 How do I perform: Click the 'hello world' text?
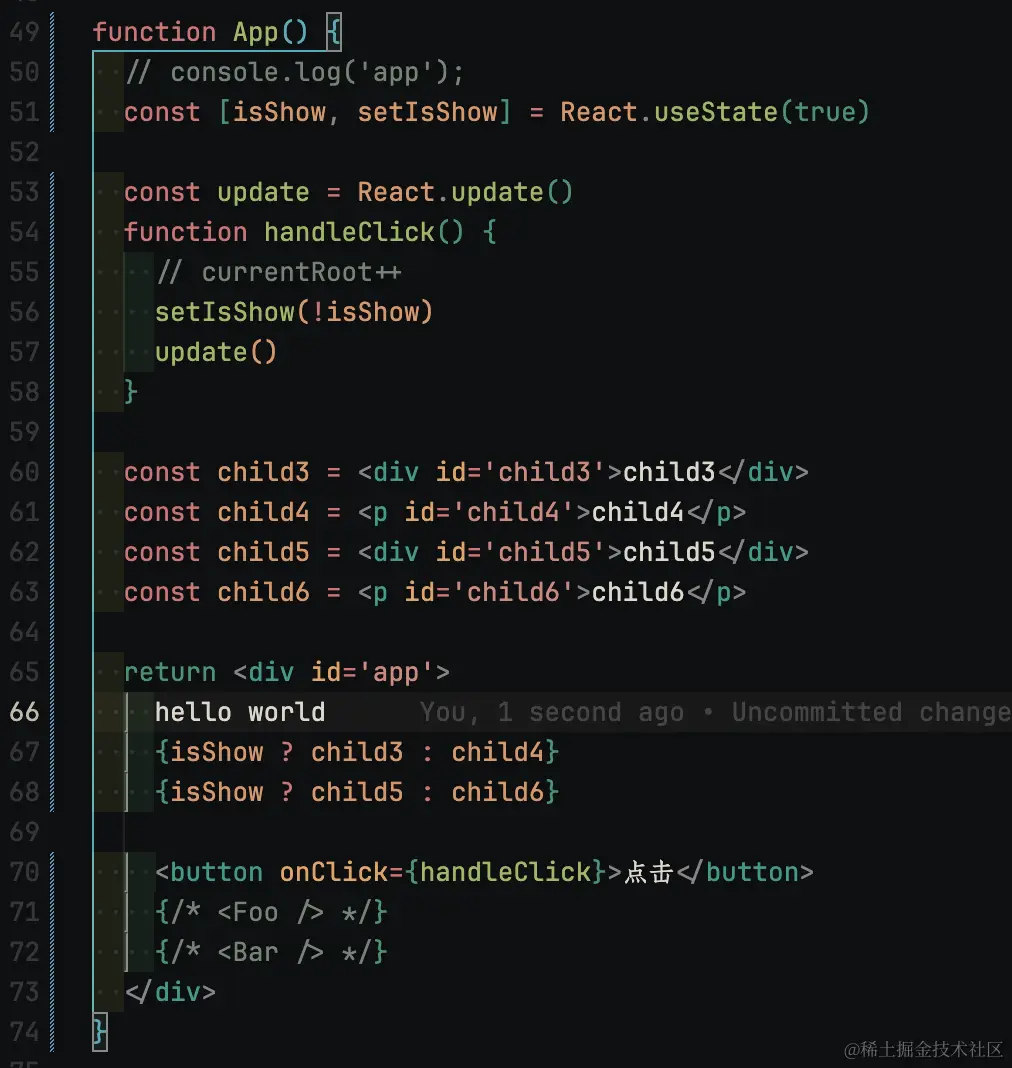240,712
